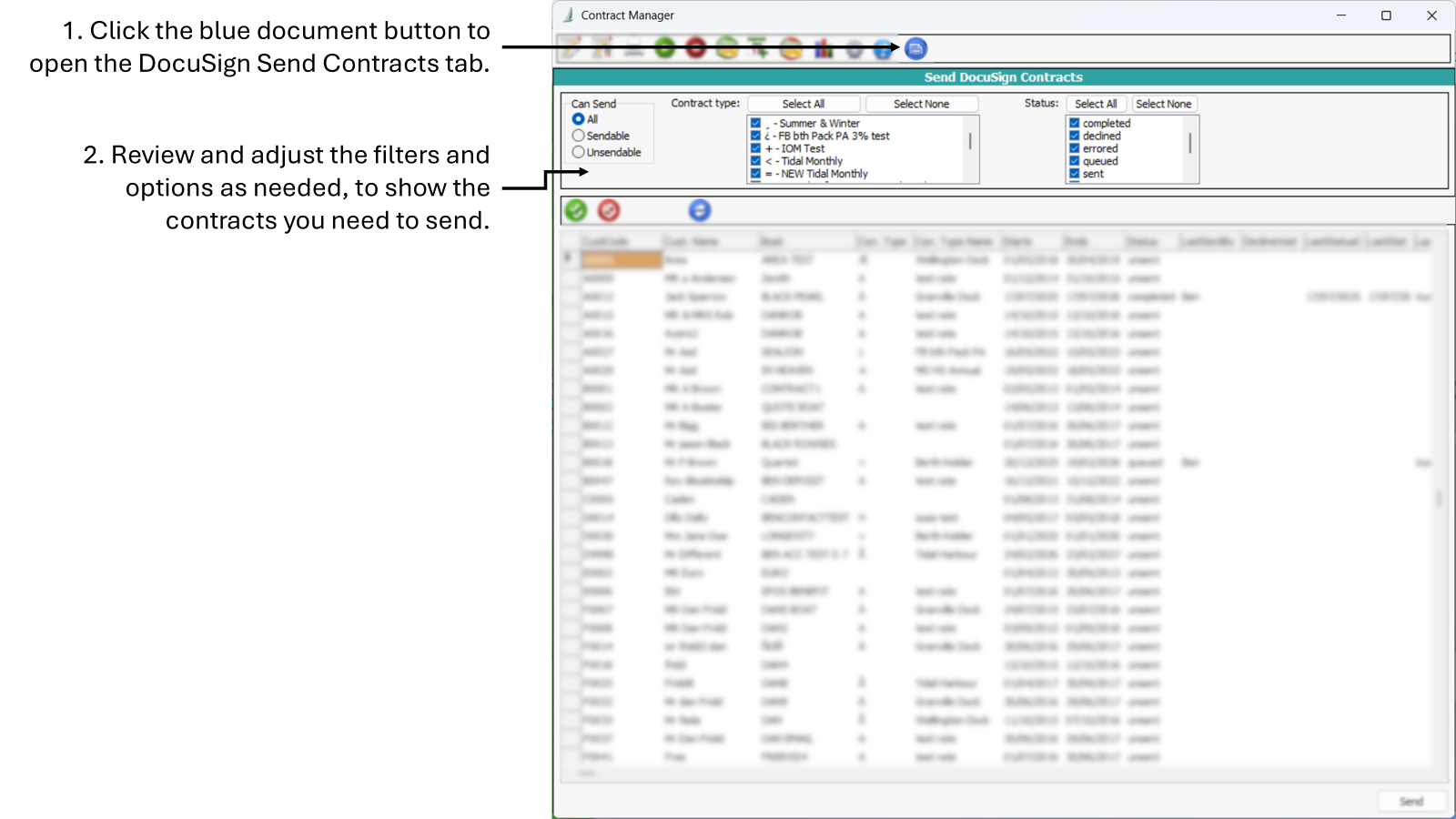
Task: Click the gear settings icon in the toolbar
Action: (854, 49)
